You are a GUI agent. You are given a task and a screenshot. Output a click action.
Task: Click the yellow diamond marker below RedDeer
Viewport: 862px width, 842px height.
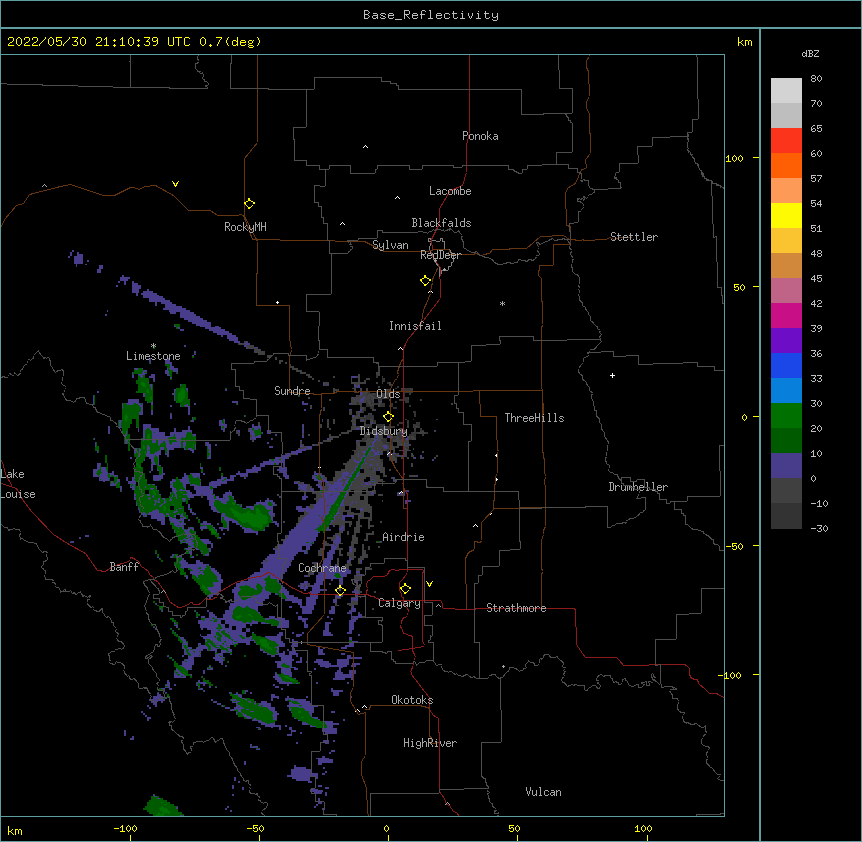[x=425, y=281]
